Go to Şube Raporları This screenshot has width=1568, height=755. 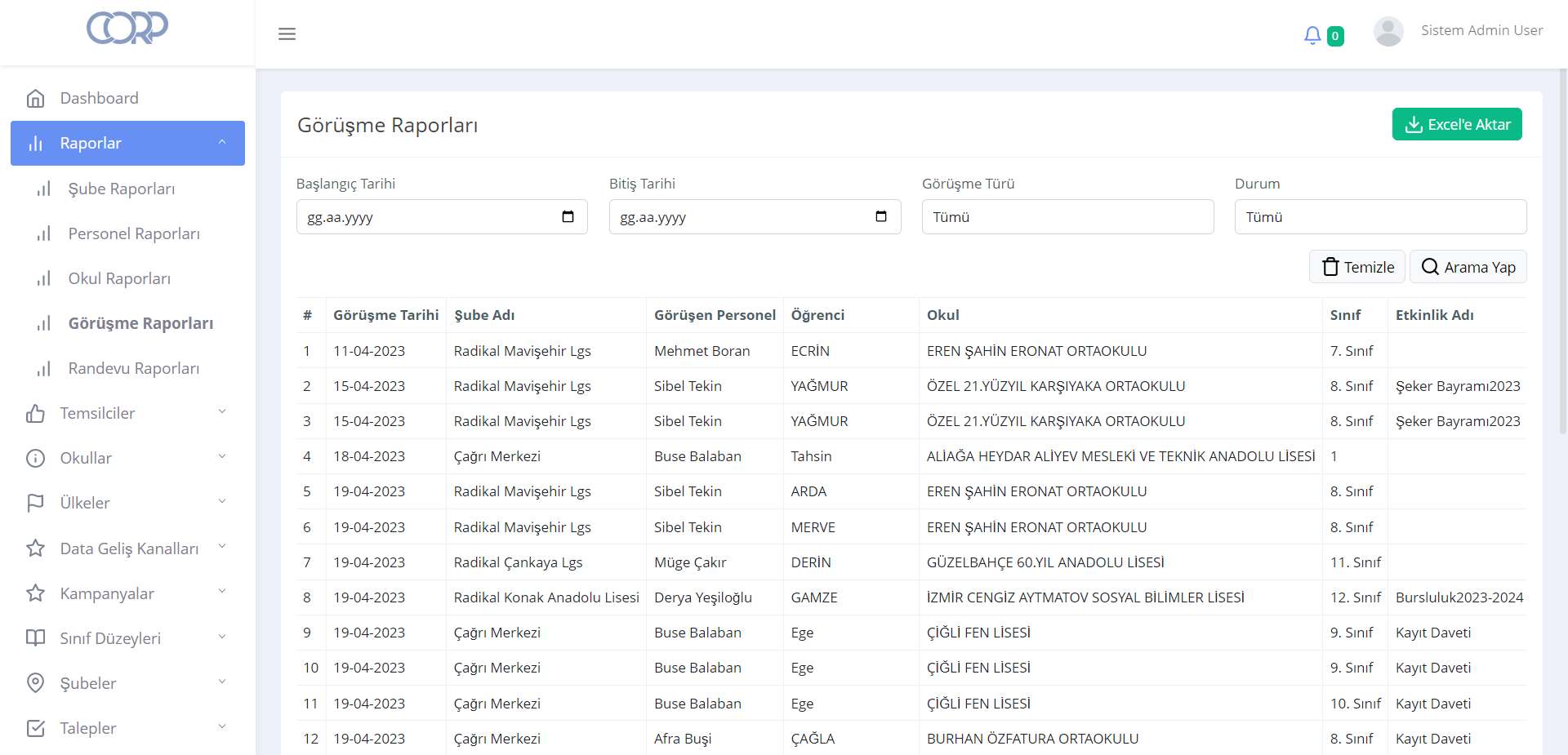click(121, 189)
